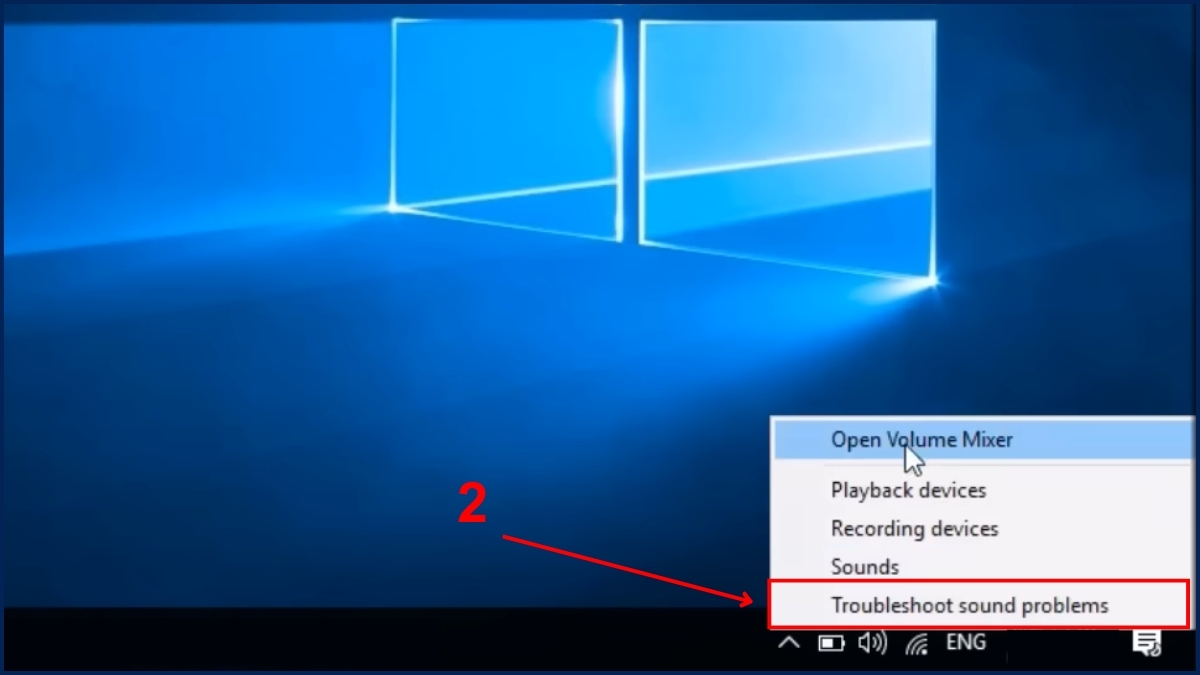Open the "Sounds" menu entry
Screen dimensions: 1200x675
pyautogui.click(x=864, y=566)
